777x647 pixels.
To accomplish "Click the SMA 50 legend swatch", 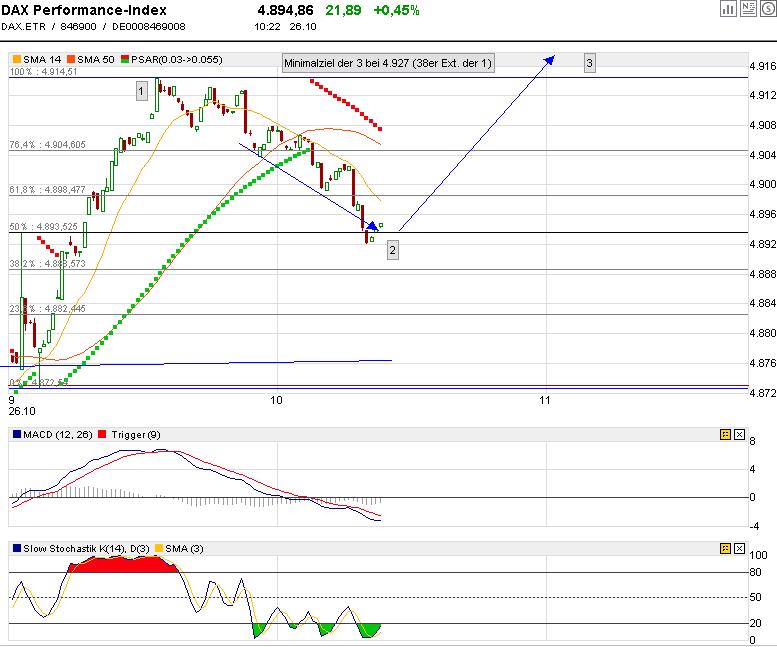I will tap(71, 59).
